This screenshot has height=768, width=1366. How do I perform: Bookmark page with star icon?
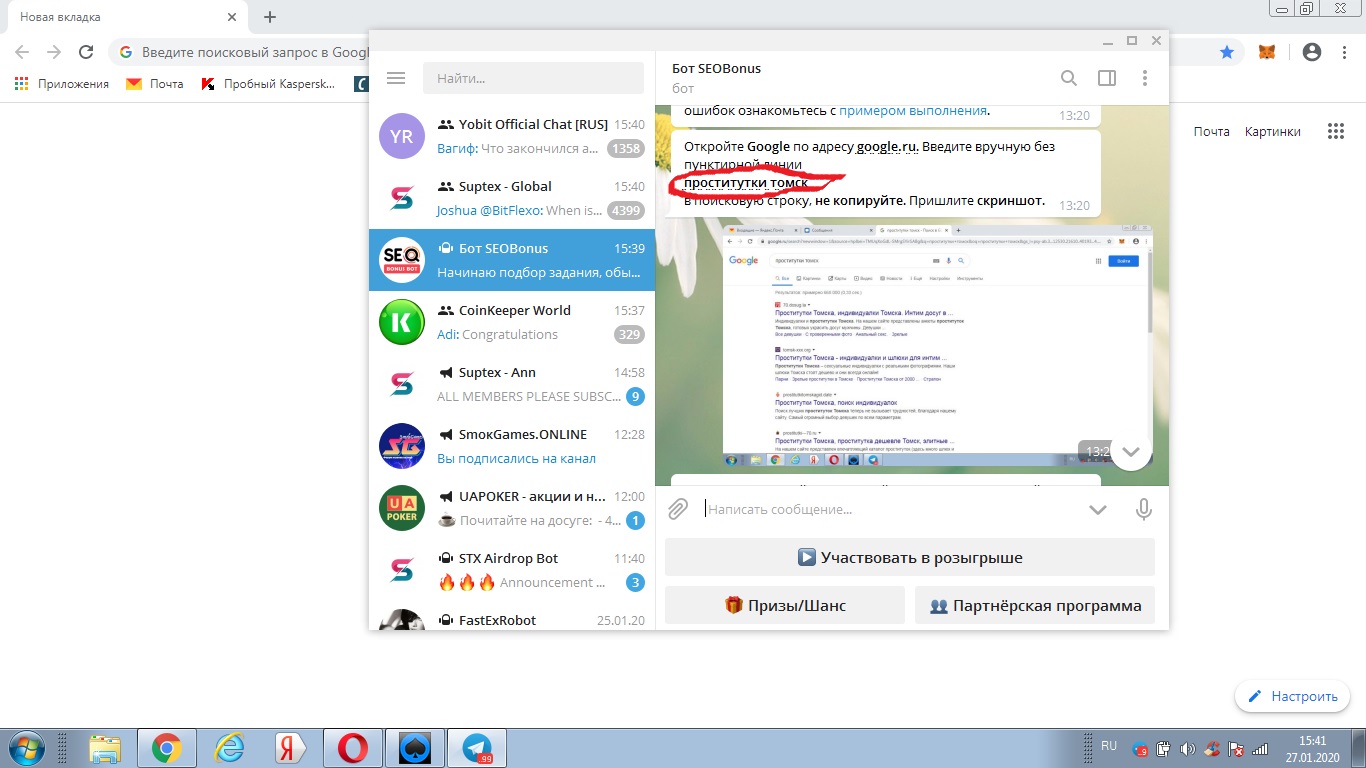1227,52
